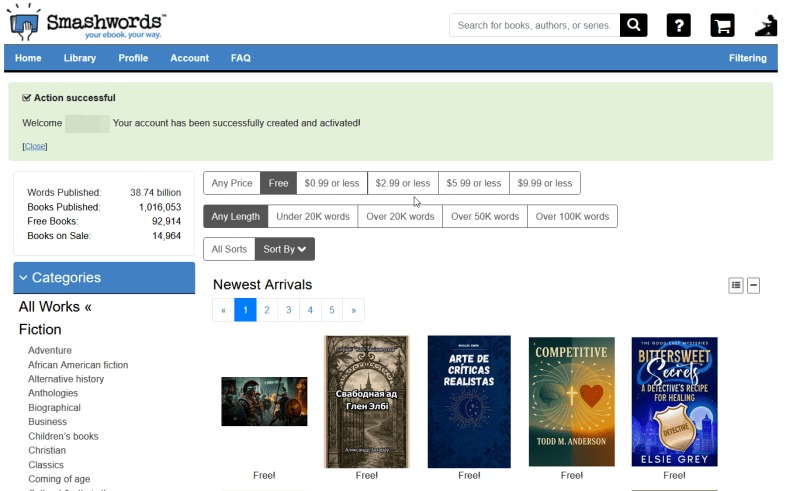Go to next page with the » arrow
Screen dimensions: 800x491
point(353,310)
